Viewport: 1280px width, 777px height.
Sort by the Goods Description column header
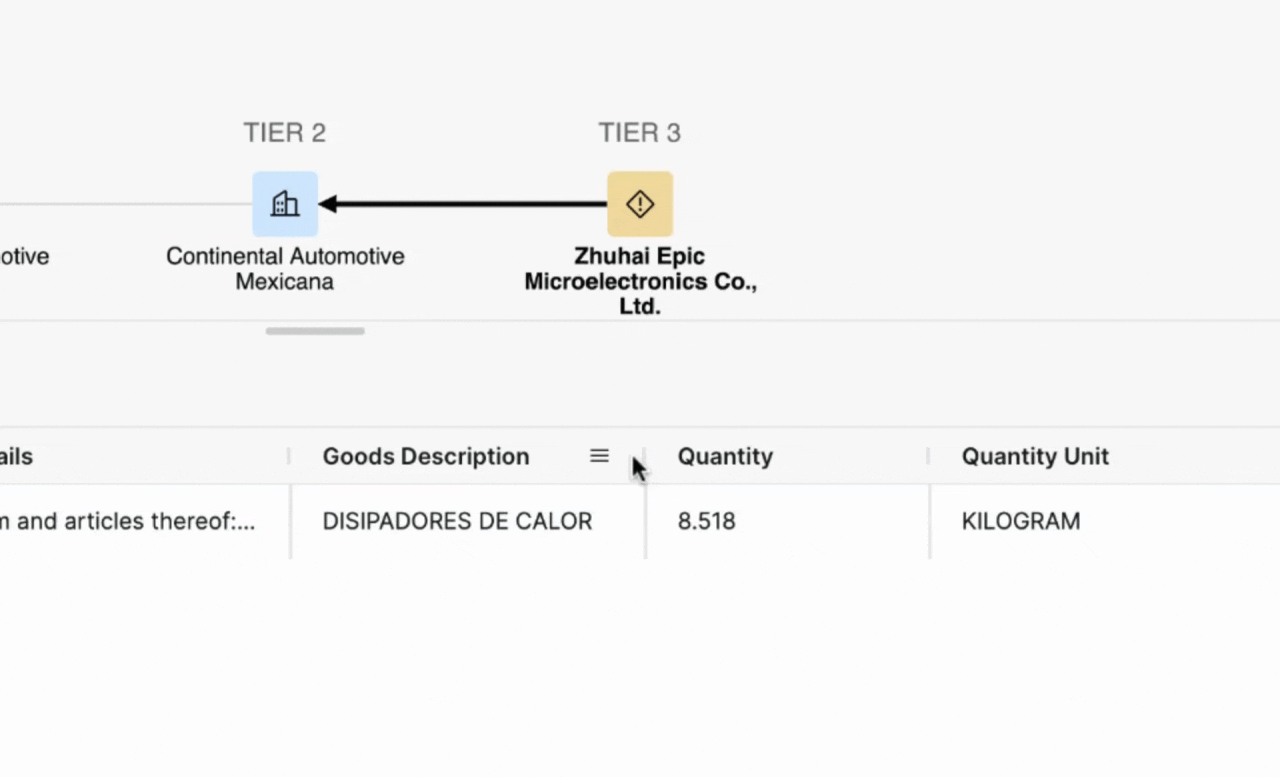[426, 456]
